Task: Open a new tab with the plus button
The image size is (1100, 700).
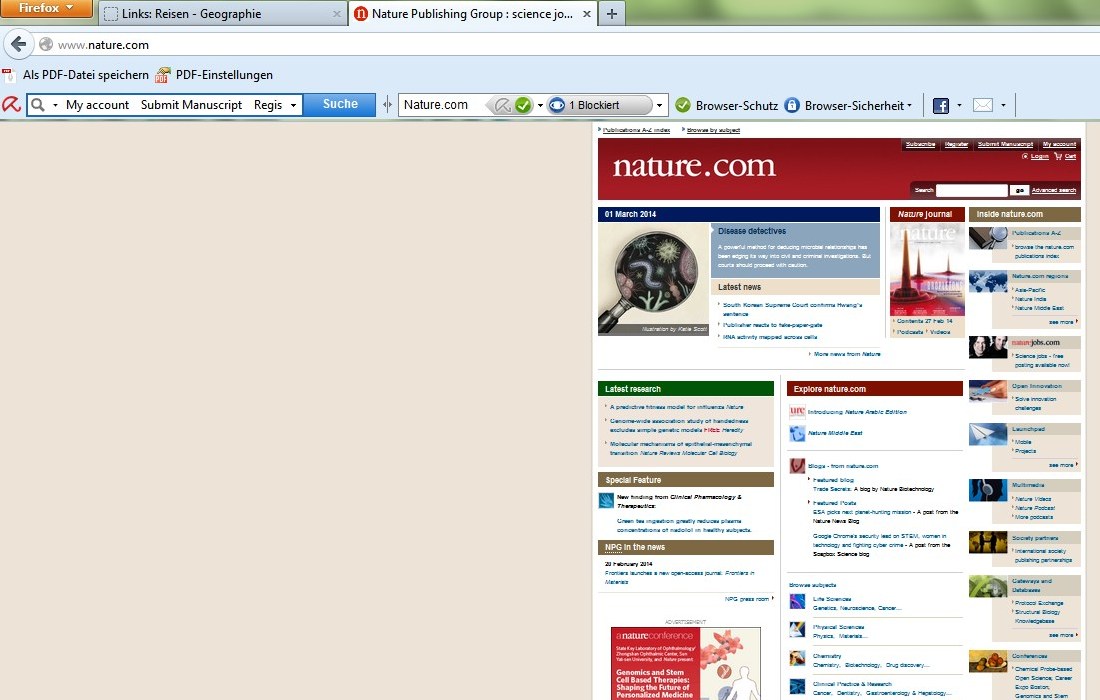Action: (612, 14)
